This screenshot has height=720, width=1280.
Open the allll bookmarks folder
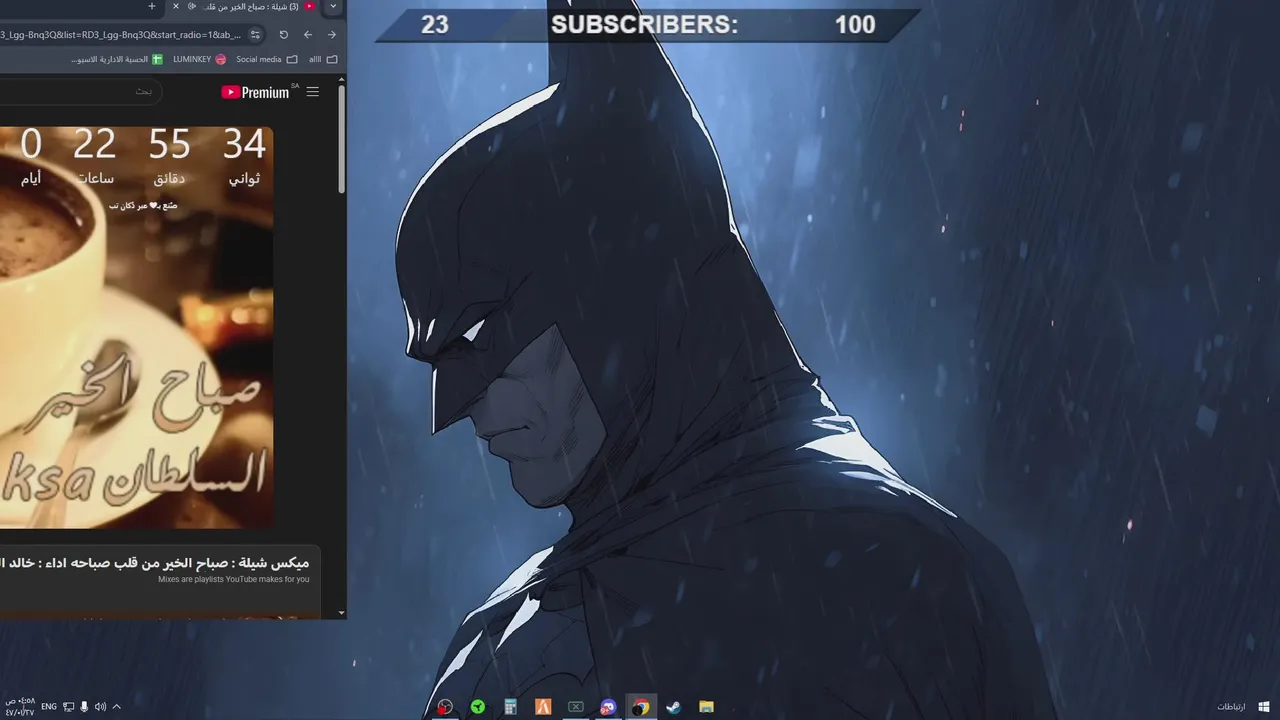pos(323,59)
